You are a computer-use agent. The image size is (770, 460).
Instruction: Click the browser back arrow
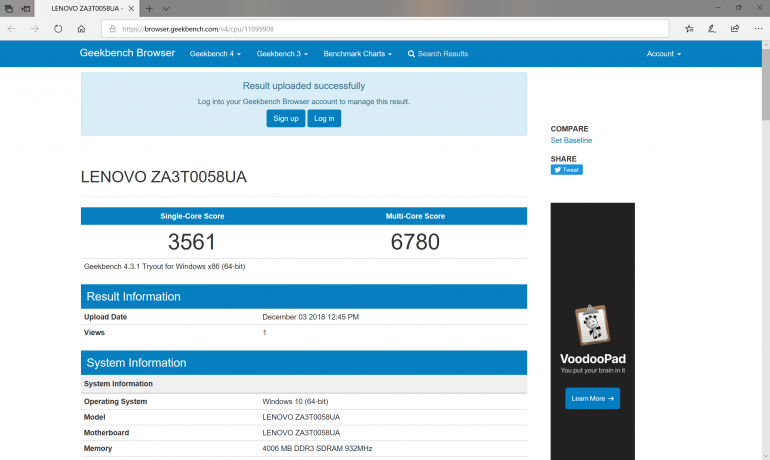11,29
